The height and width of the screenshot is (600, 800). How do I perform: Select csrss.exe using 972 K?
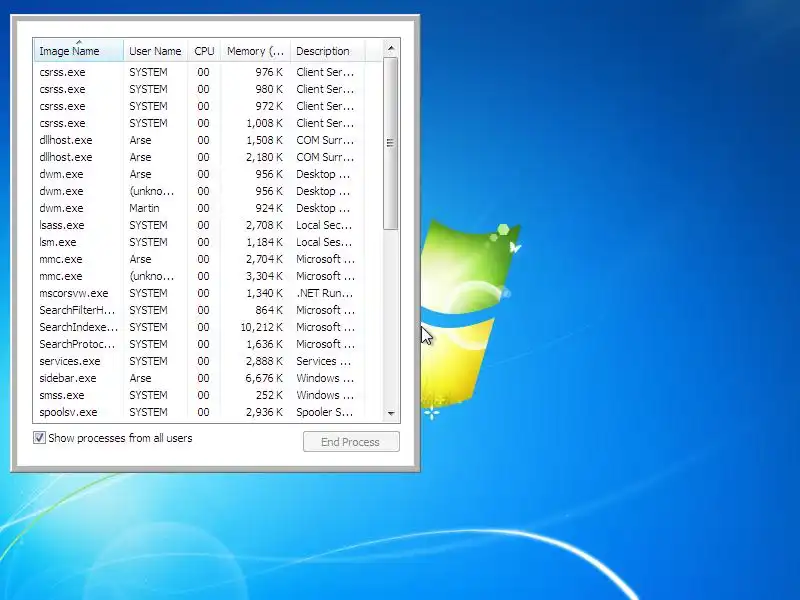(x=208, y=106)
